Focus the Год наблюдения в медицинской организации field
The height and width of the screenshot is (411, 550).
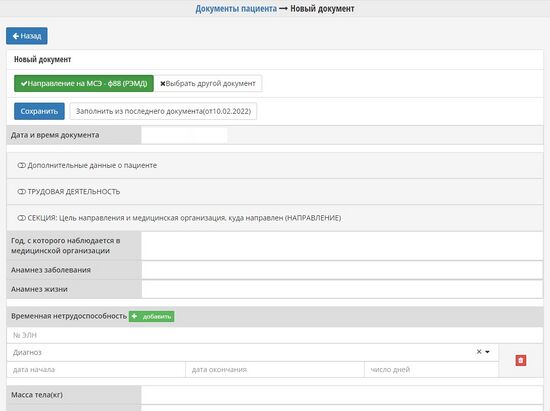[x=342, y=246]
